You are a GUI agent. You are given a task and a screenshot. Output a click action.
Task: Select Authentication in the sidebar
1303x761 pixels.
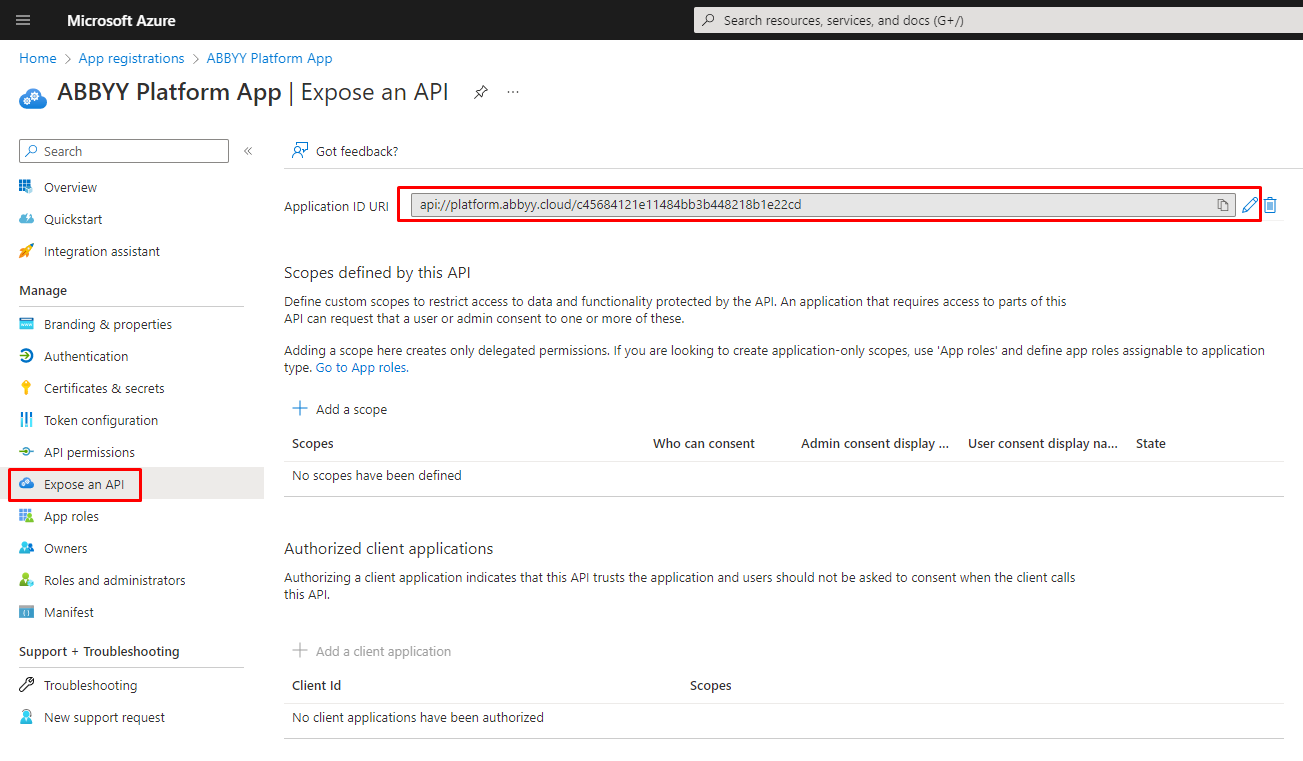click(x=85, y=355)
